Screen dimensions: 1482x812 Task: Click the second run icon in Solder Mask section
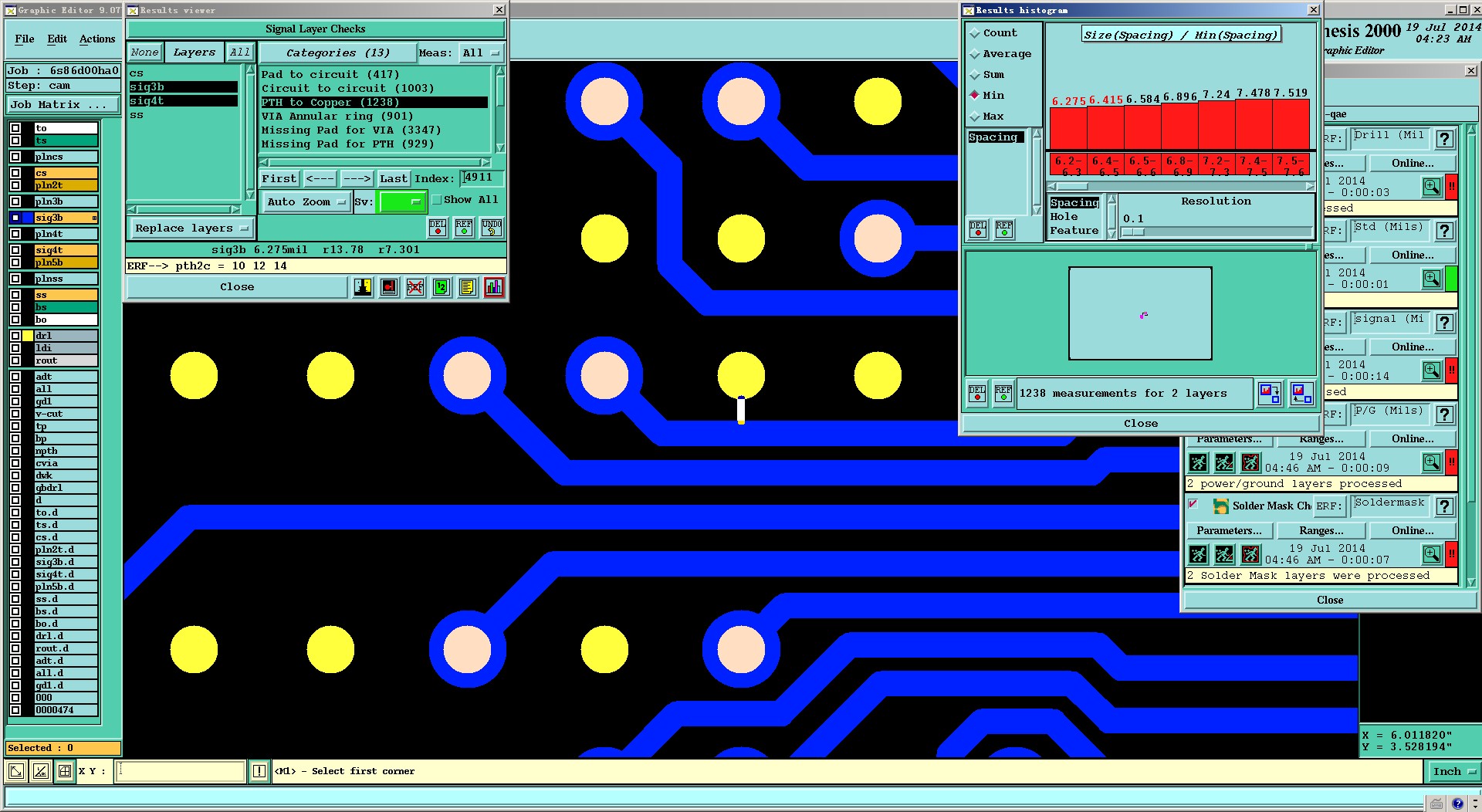pos(1224,554)
